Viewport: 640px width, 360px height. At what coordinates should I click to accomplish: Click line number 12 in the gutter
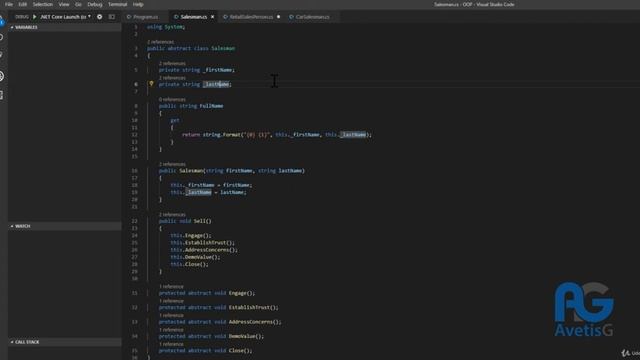135,134
